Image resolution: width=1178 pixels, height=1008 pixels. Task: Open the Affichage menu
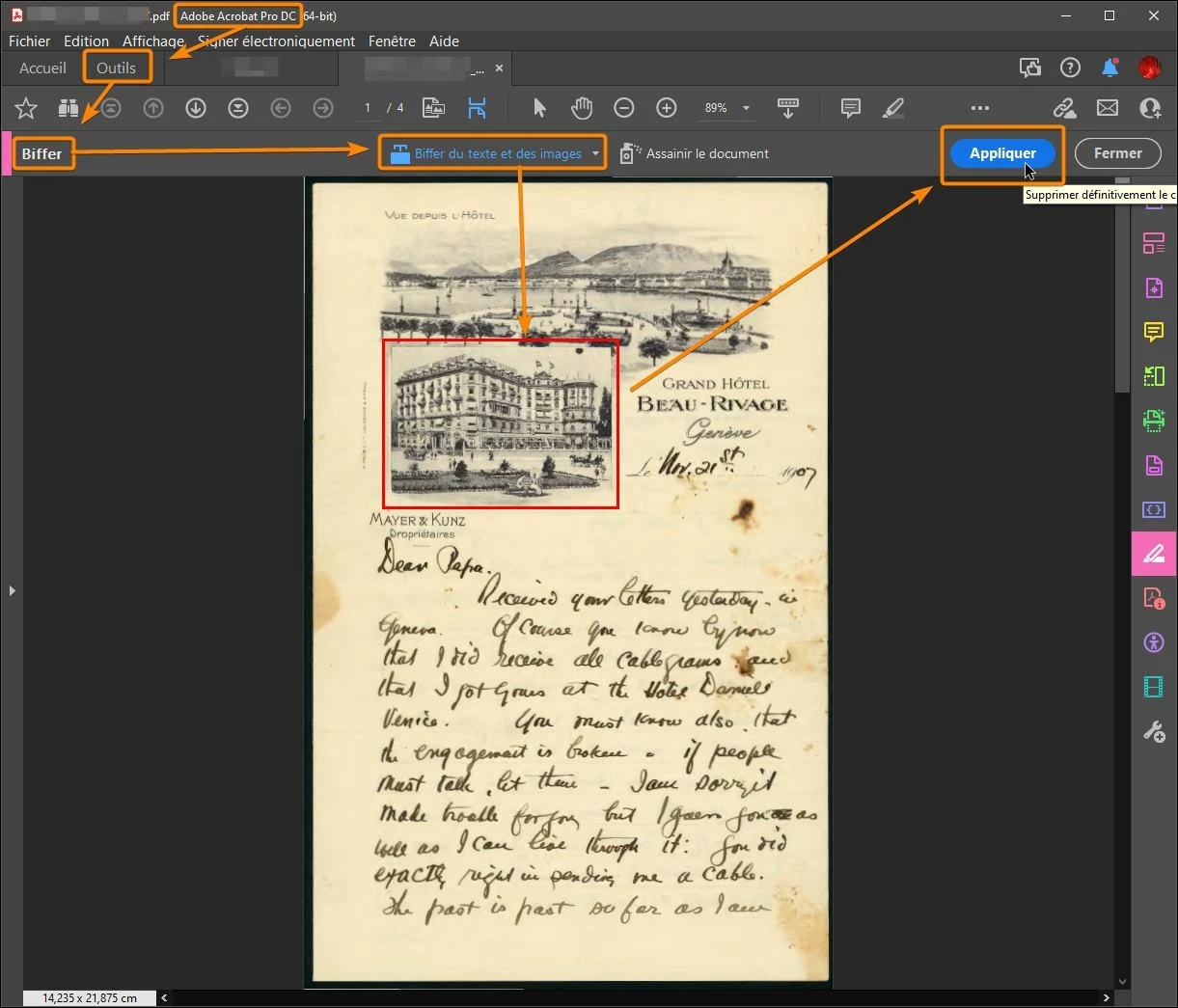point(152,41)
